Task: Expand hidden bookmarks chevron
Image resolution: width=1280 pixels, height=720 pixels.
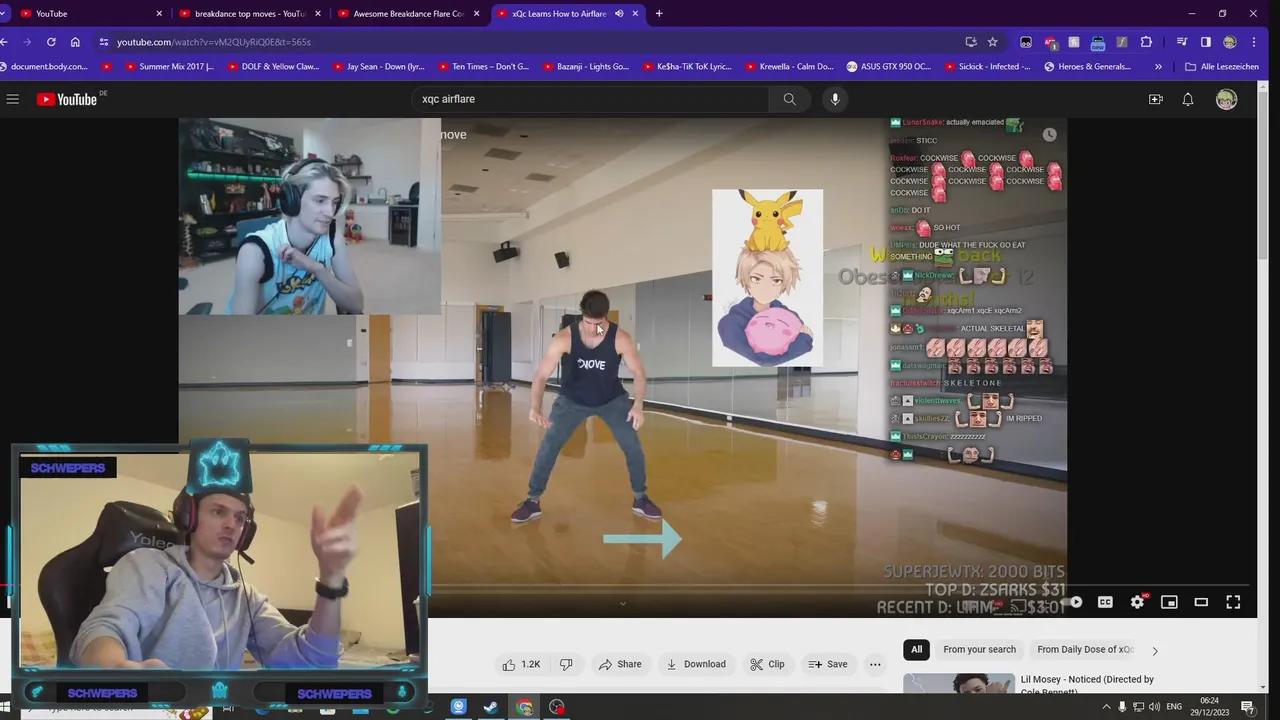Action: pyautogui.click(x=1158, y=67)
